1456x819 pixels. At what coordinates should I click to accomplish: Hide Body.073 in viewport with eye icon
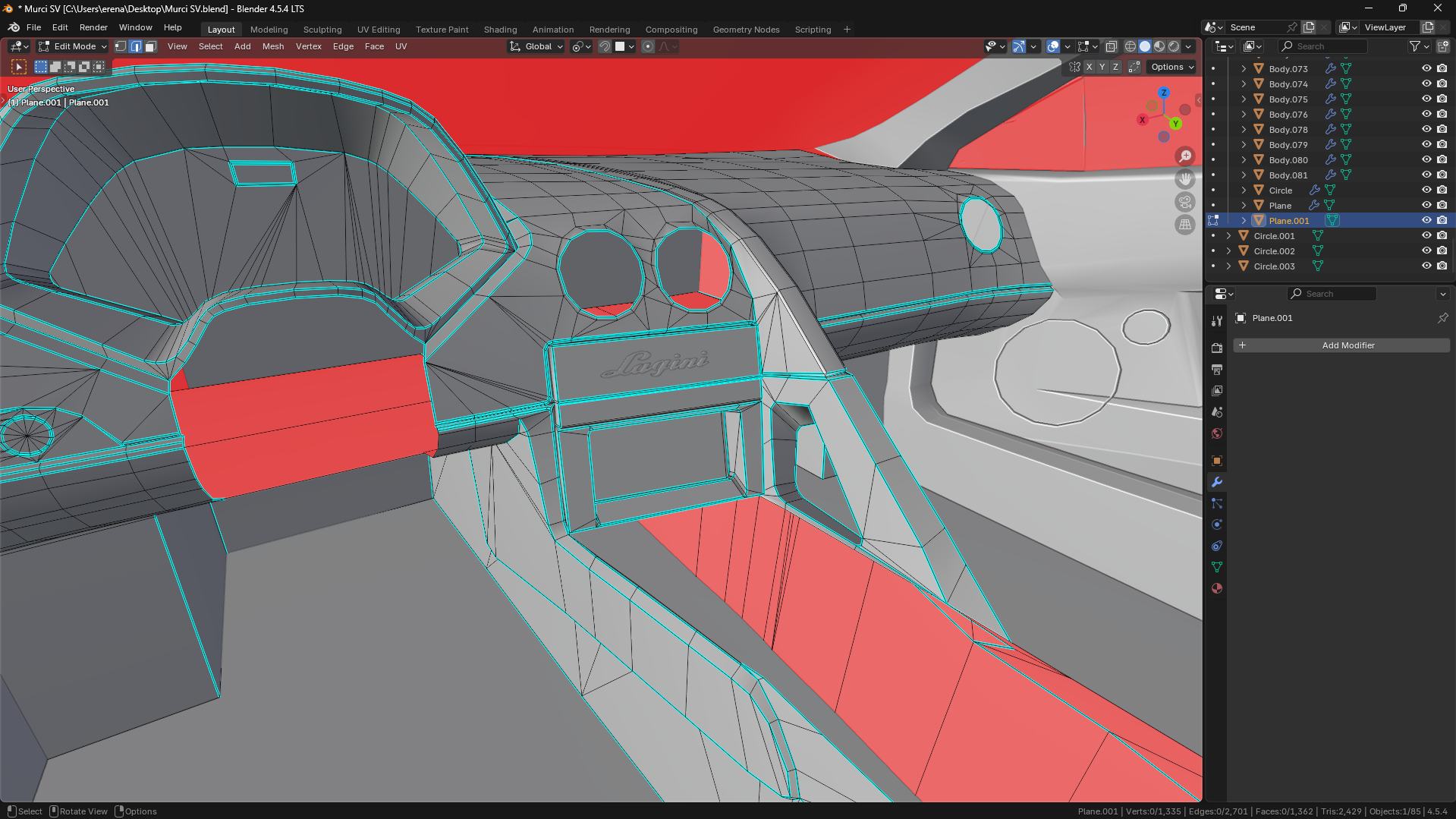click(1426, 68)
